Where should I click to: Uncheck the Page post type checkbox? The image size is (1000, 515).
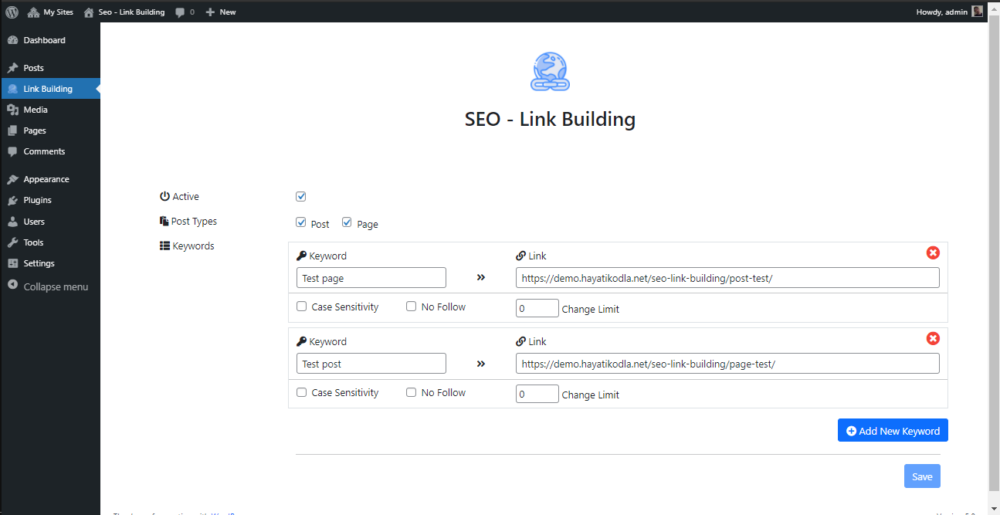pos(347,223)
